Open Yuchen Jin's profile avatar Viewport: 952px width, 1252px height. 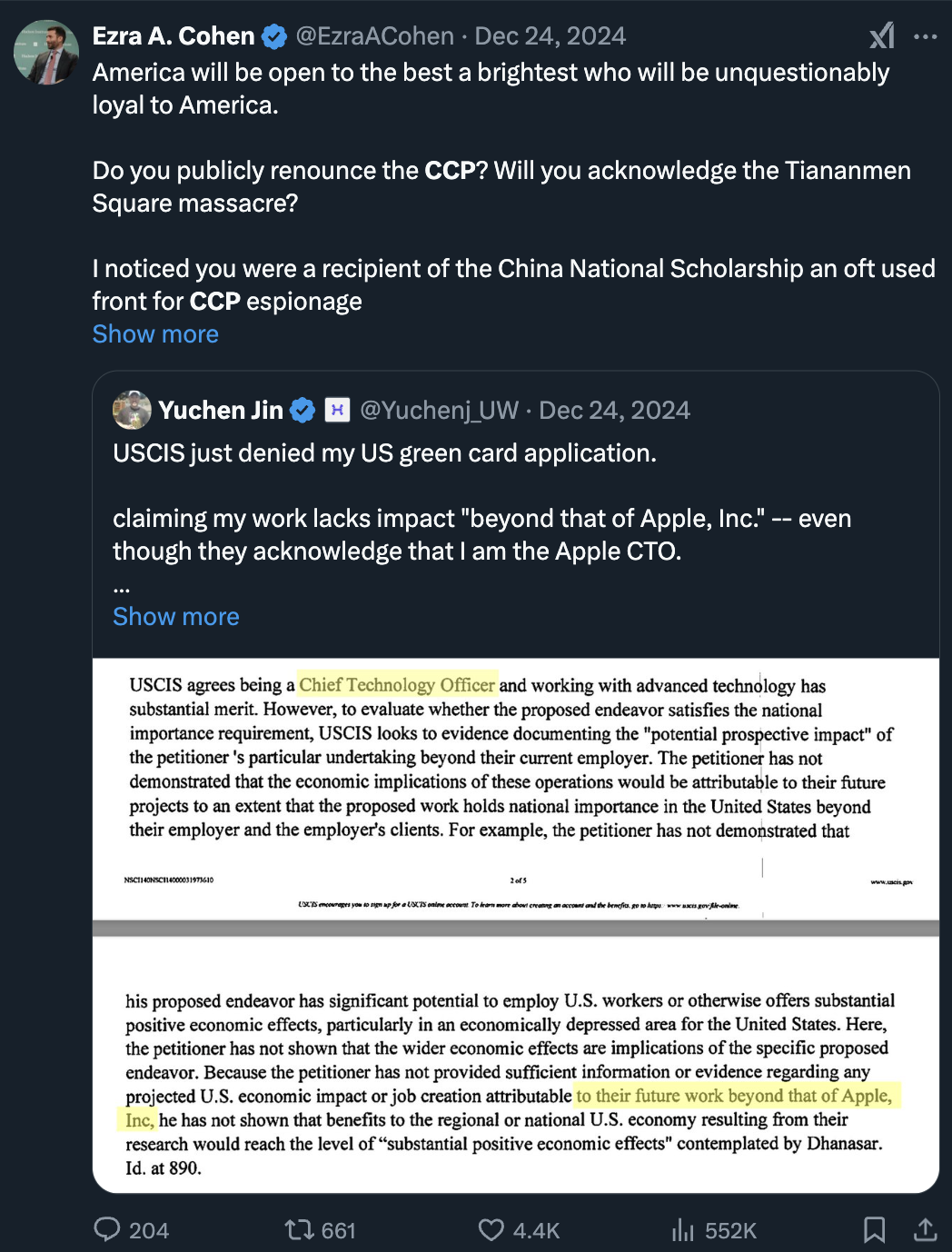click(132, 411)
